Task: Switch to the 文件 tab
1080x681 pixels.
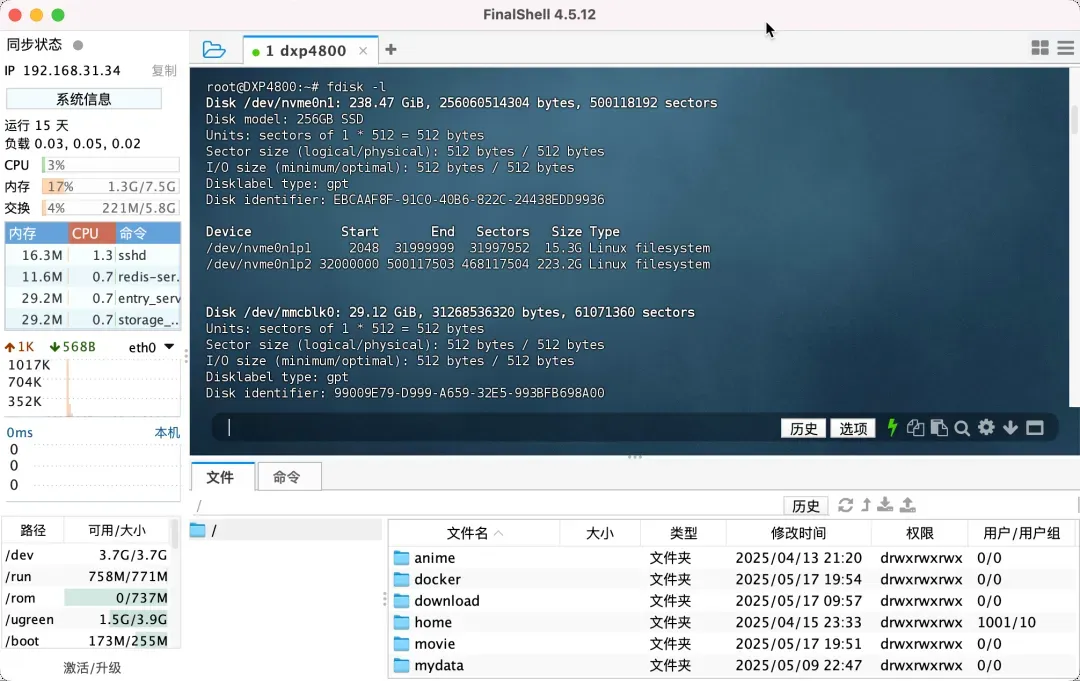Action: (221, 476)
